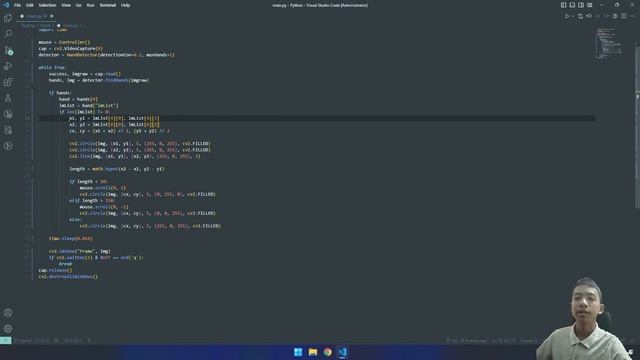Open the View menu
640x360 pixels.
tap(66, 5)
